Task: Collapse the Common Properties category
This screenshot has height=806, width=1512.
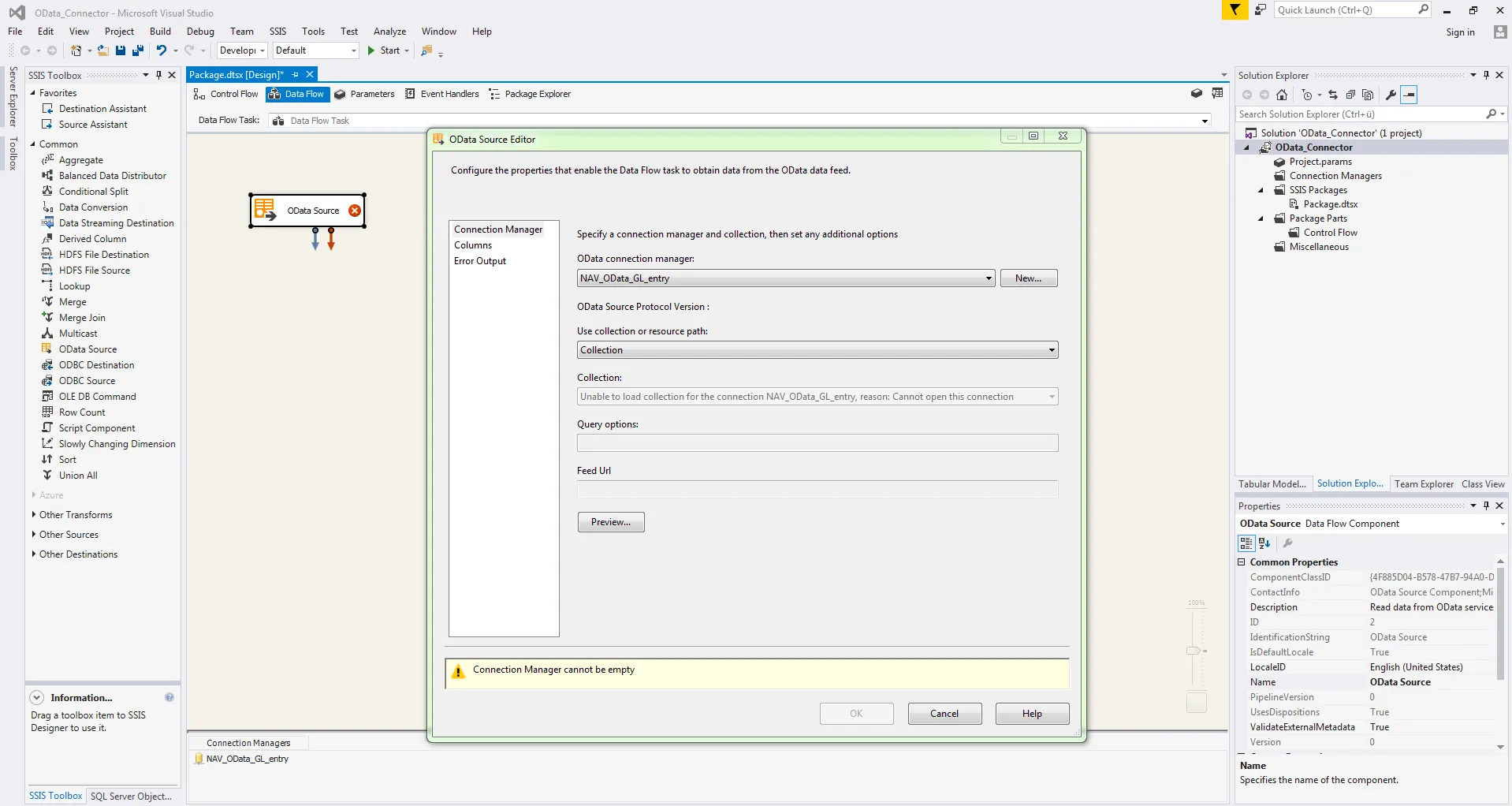Action: (x=1242, y=562)
